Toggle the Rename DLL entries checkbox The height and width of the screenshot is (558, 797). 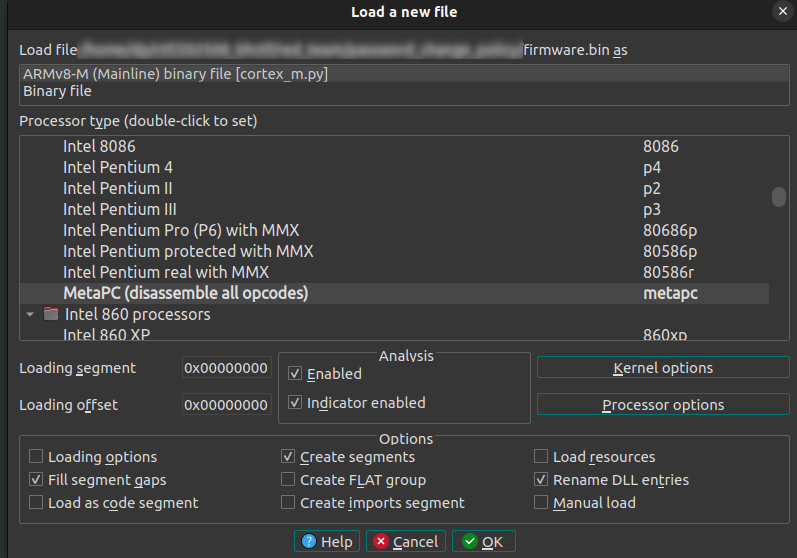[541, 480]
